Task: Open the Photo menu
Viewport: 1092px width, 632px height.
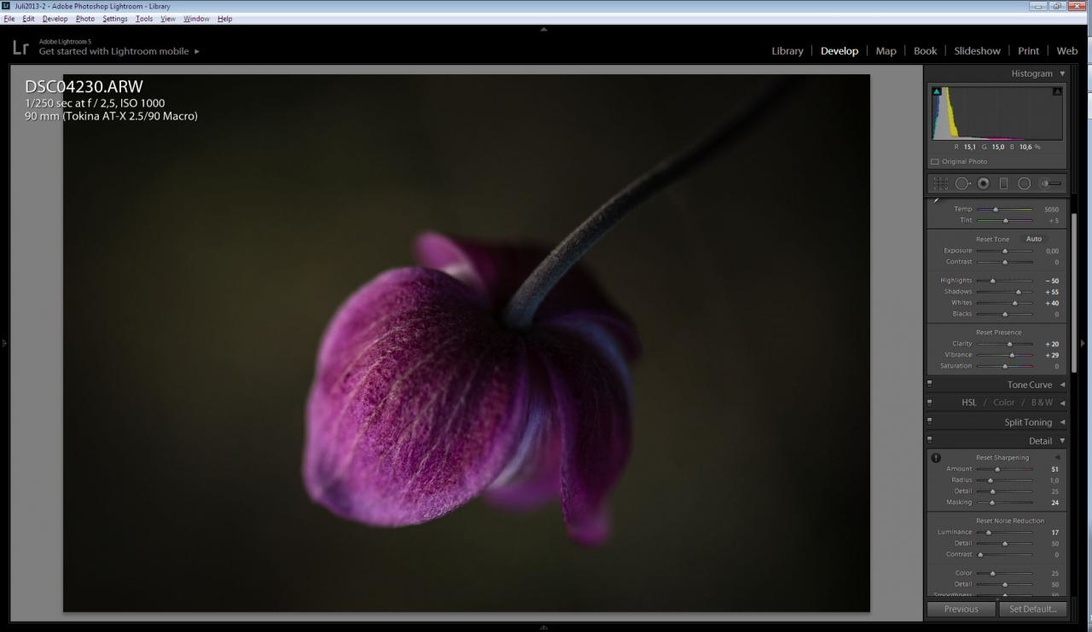Action: coord(85,19)
